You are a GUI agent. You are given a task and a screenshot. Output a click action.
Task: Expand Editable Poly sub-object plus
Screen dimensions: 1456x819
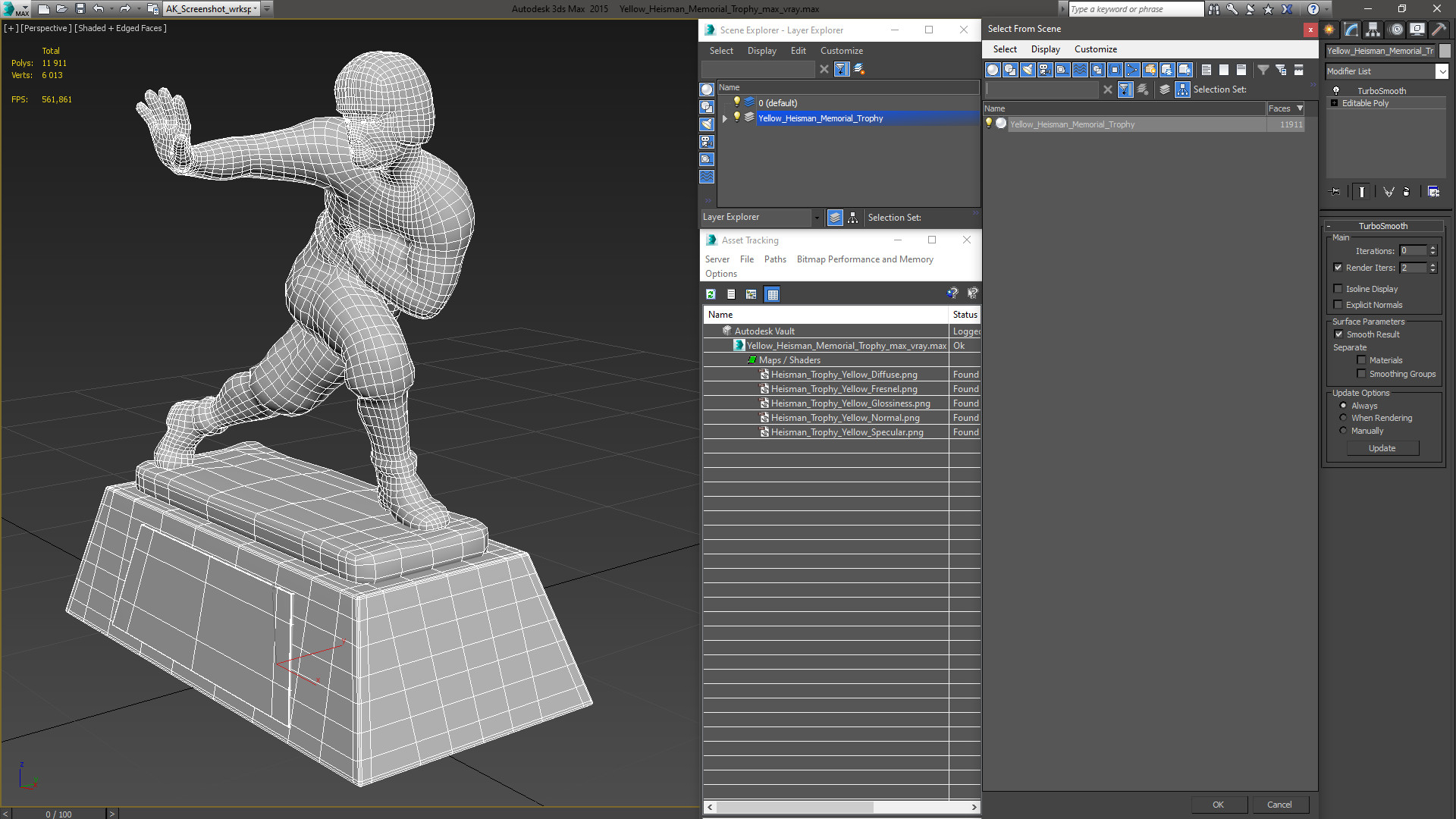pos(1334,103)
